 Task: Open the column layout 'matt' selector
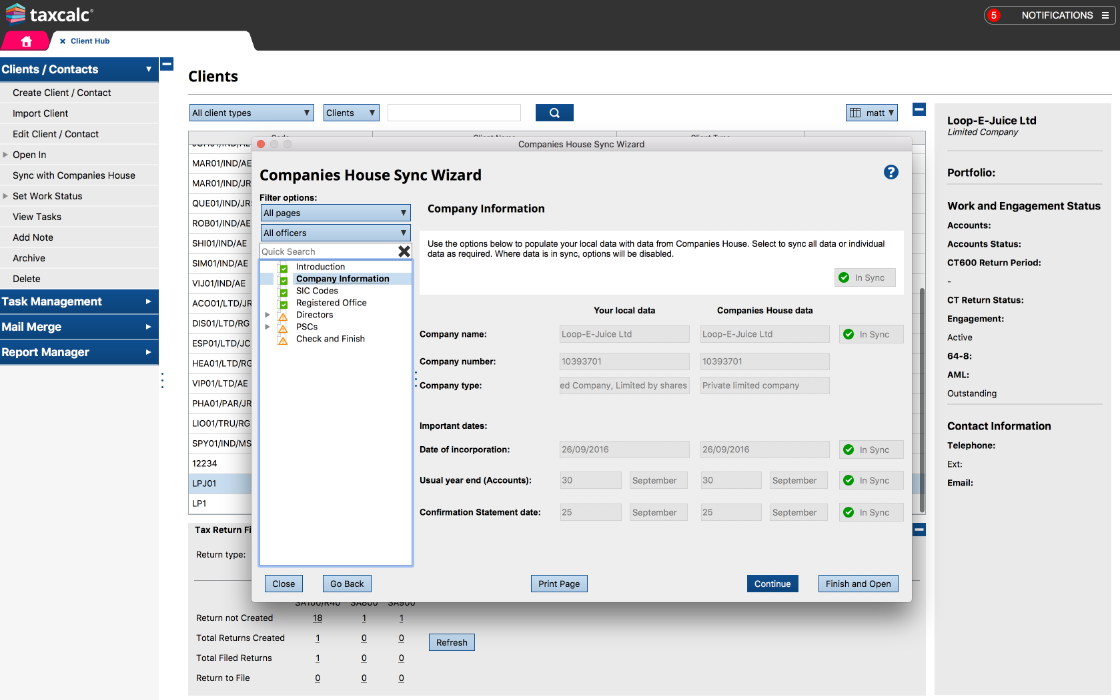tap(872, 113)
